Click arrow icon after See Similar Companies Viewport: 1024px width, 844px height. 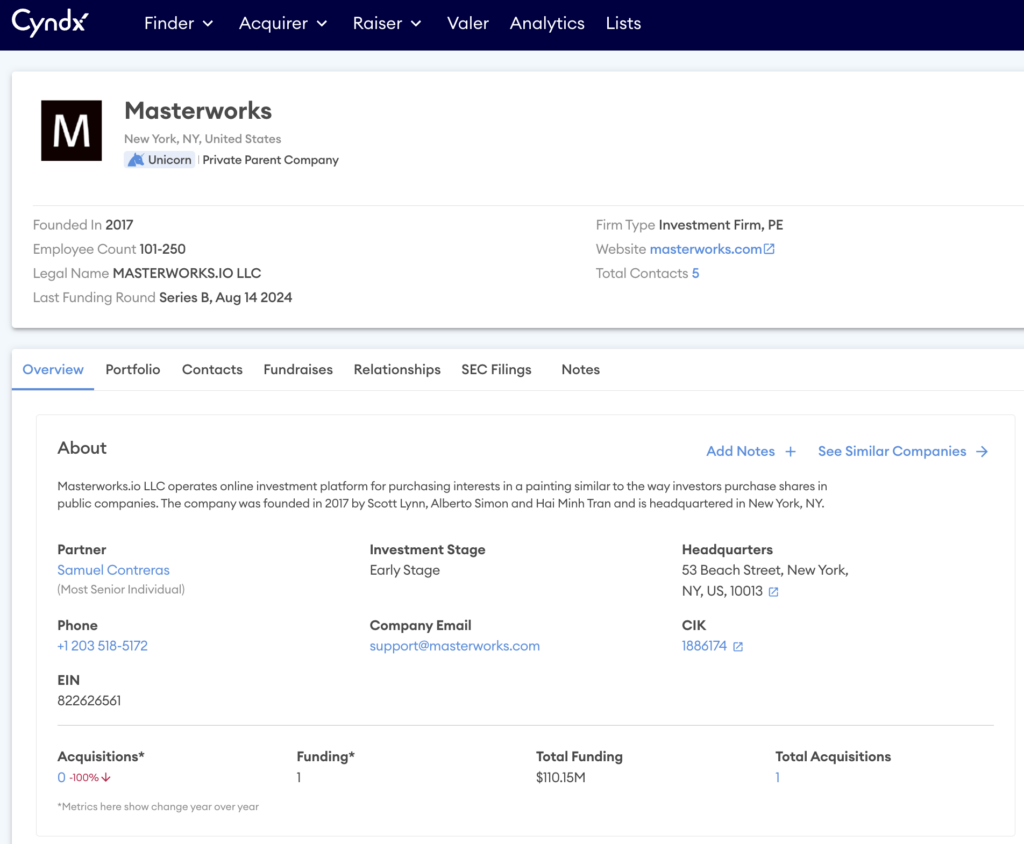(982, 451)
